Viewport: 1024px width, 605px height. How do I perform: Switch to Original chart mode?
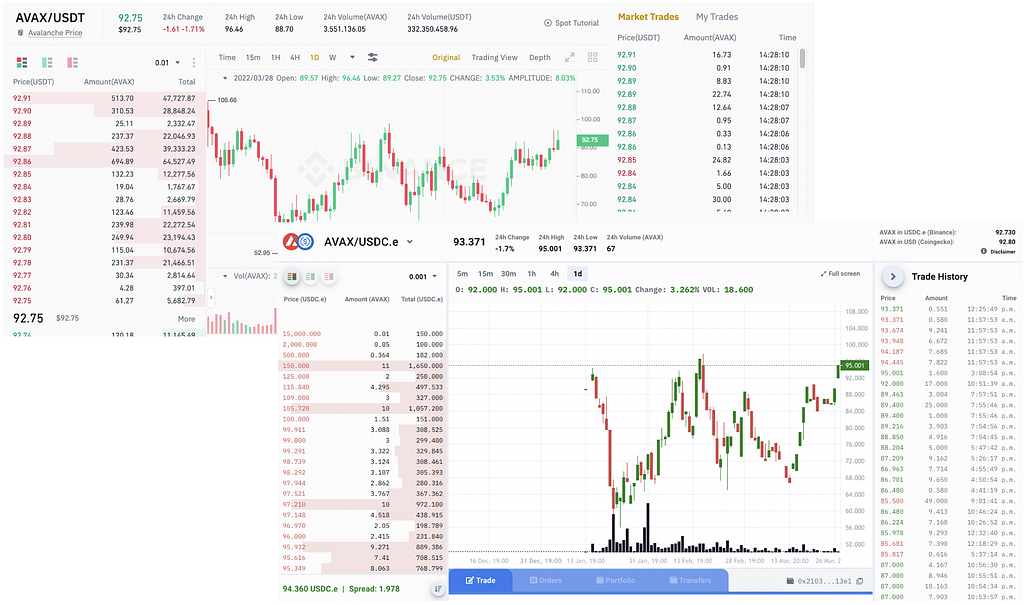tap(446, 57)
